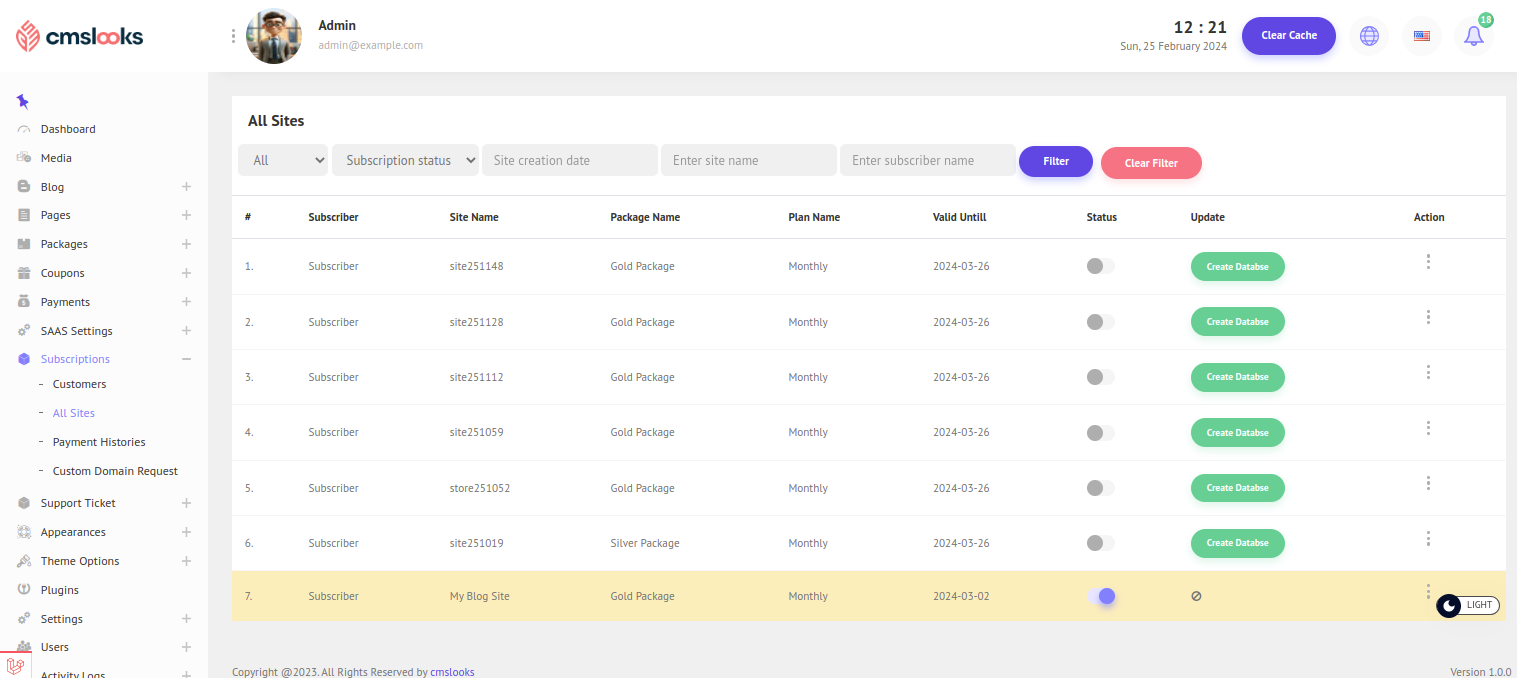Switch the LIGHT theme mode toggle
Screen dimensions: 1517x678
pyautogui.click(x=1467, y=605)
